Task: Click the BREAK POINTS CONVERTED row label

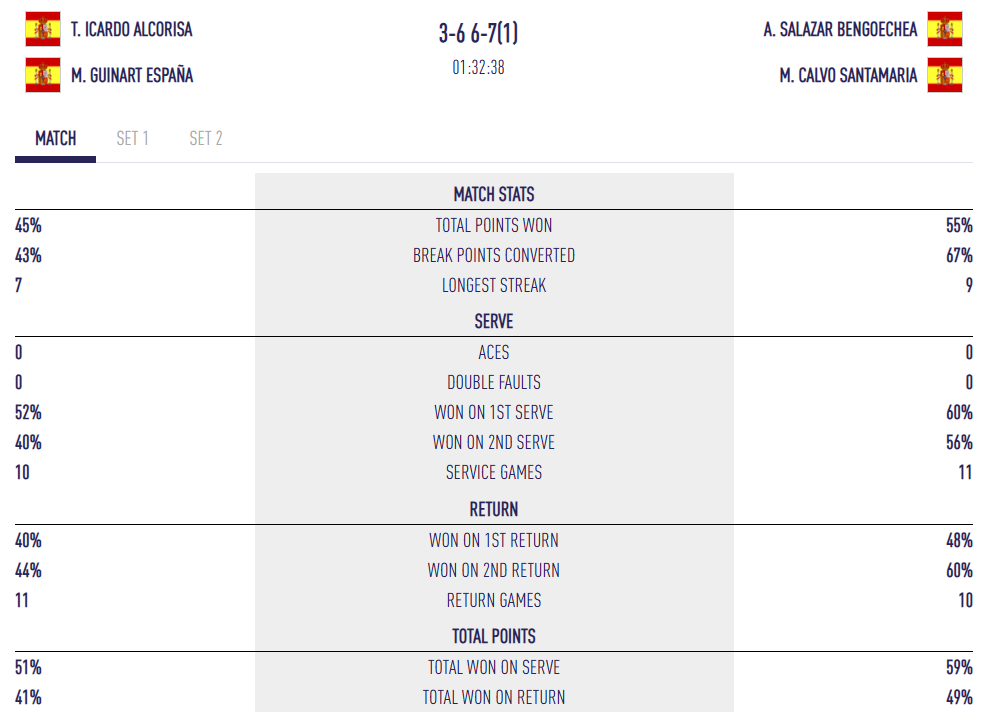Action: click(x=494, y=255)
